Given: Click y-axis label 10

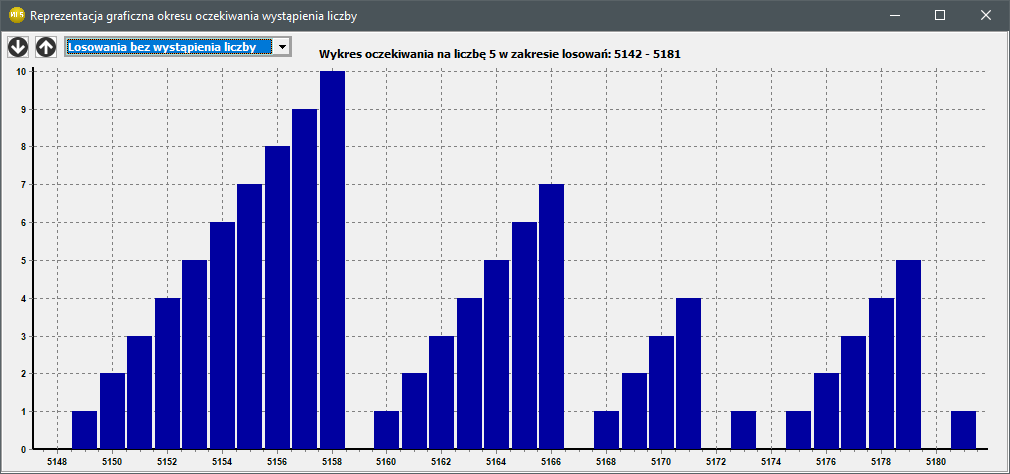Looking at the screenshot, I should [x=22, y=71].
